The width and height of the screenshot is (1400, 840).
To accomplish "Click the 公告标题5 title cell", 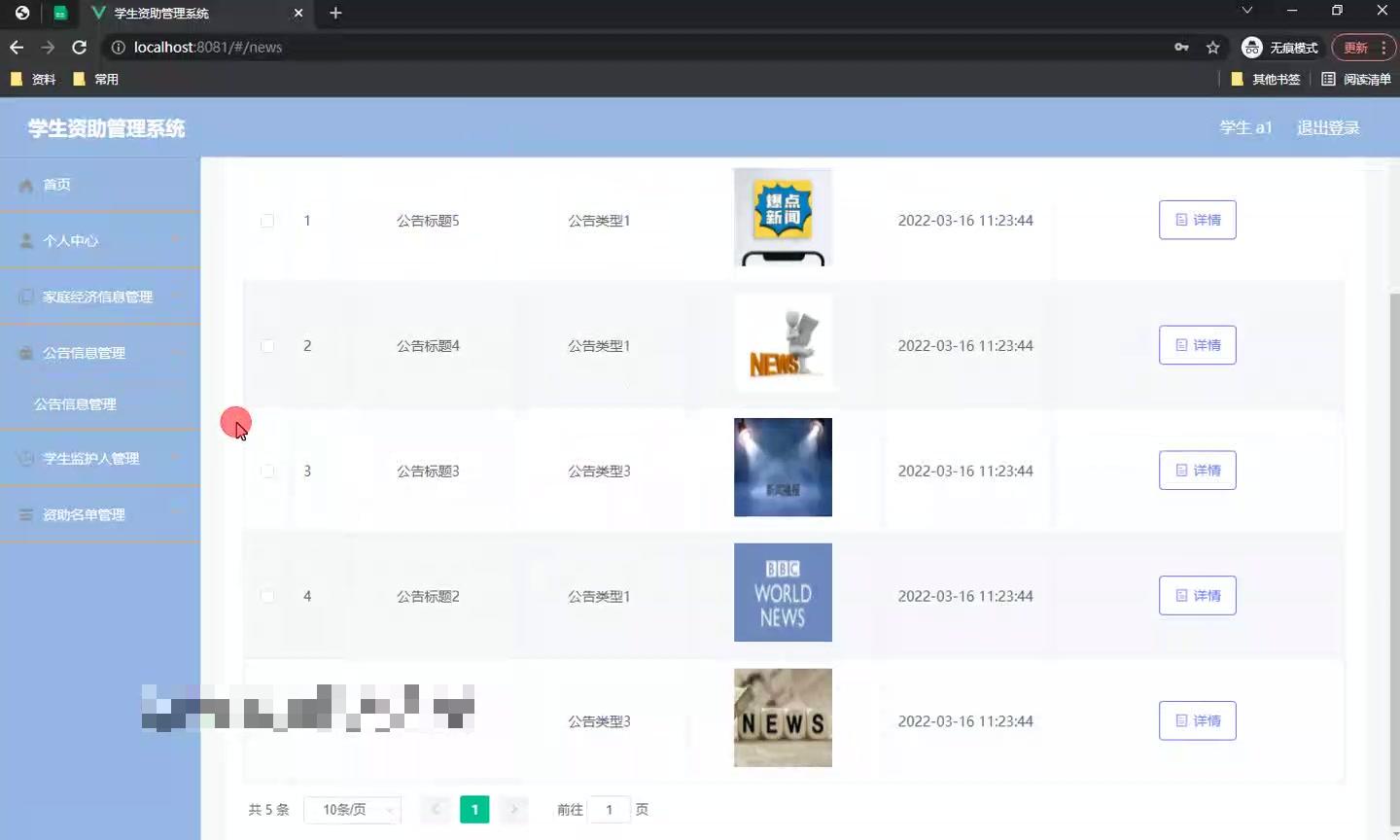I will coord(428,221).
